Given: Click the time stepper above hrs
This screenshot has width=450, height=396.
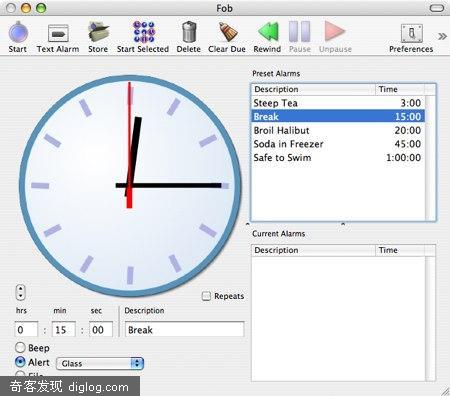Looking at the screenshot, I should pyautogui.click(x=20, y=292).
